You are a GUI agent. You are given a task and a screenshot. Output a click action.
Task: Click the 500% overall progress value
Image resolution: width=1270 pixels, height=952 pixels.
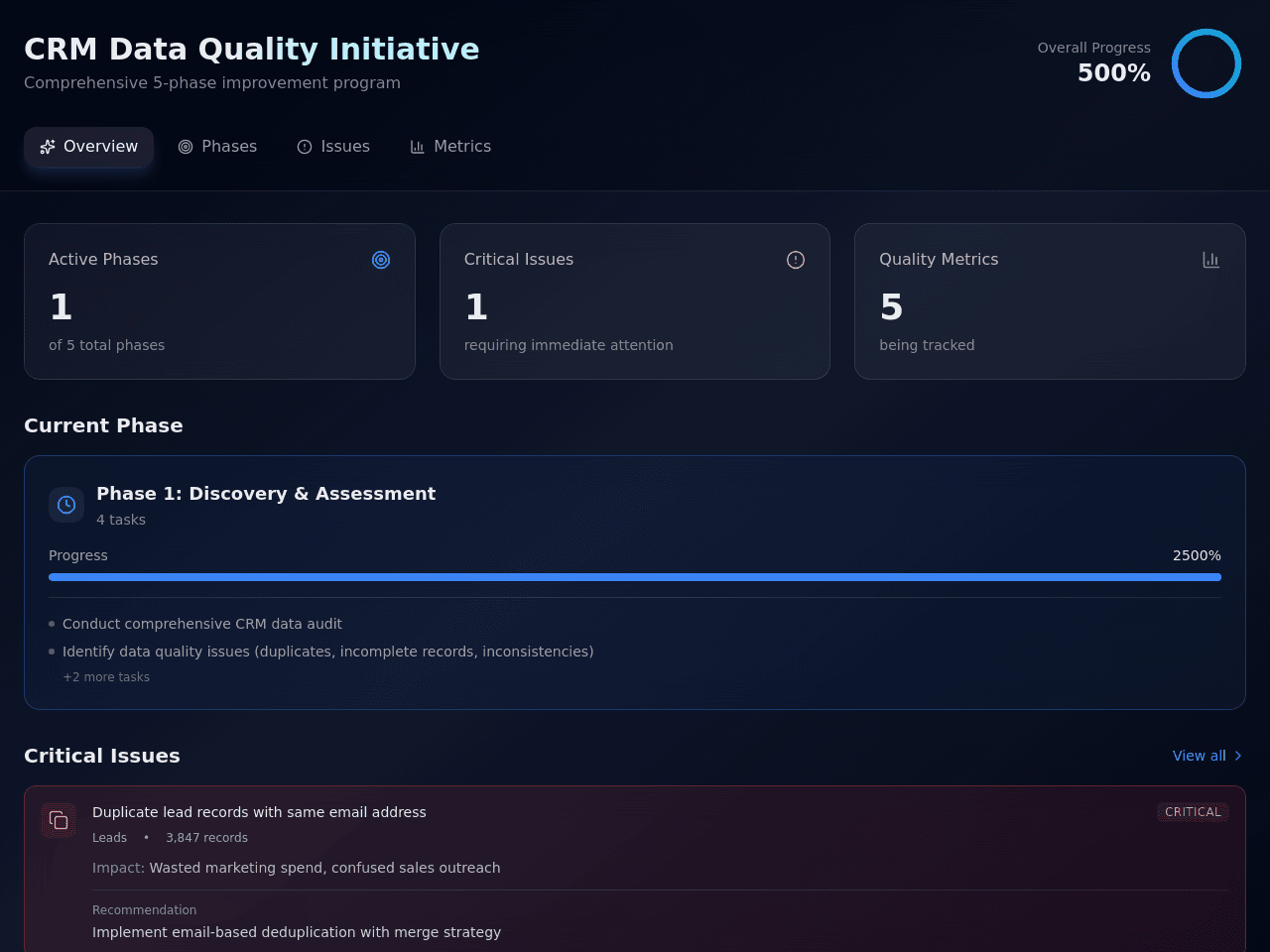point(1114,72)
